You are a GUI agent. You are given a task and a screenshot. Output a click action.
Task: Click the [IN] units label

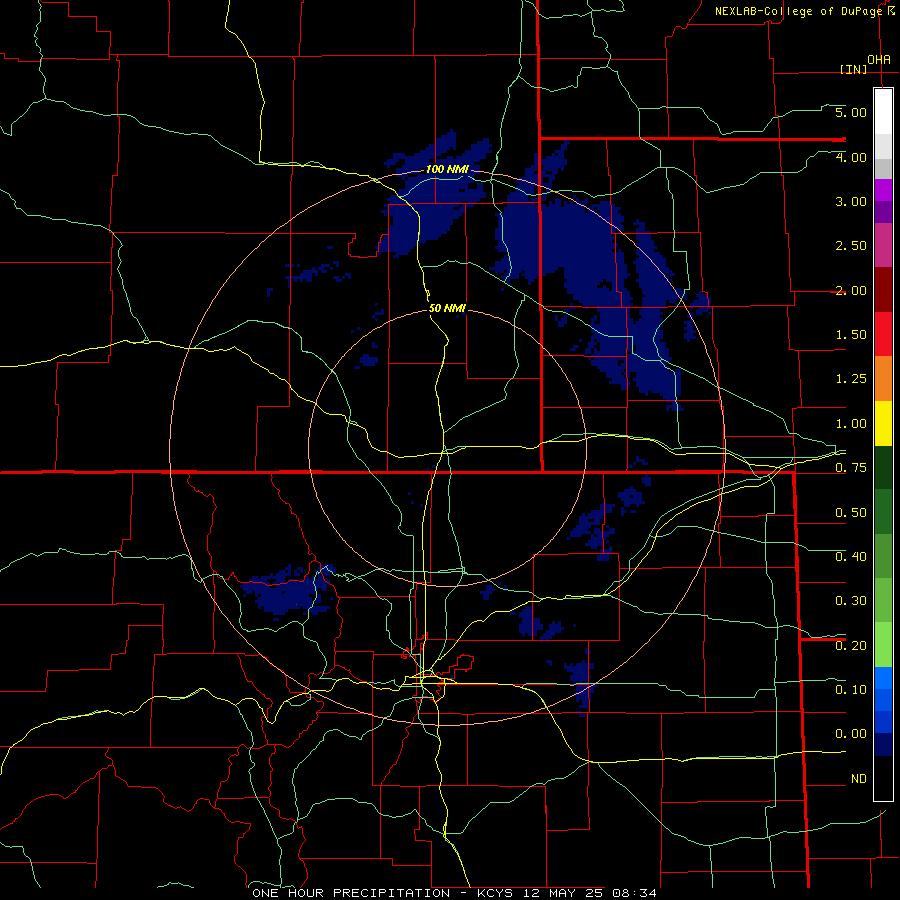click(853, 69)
